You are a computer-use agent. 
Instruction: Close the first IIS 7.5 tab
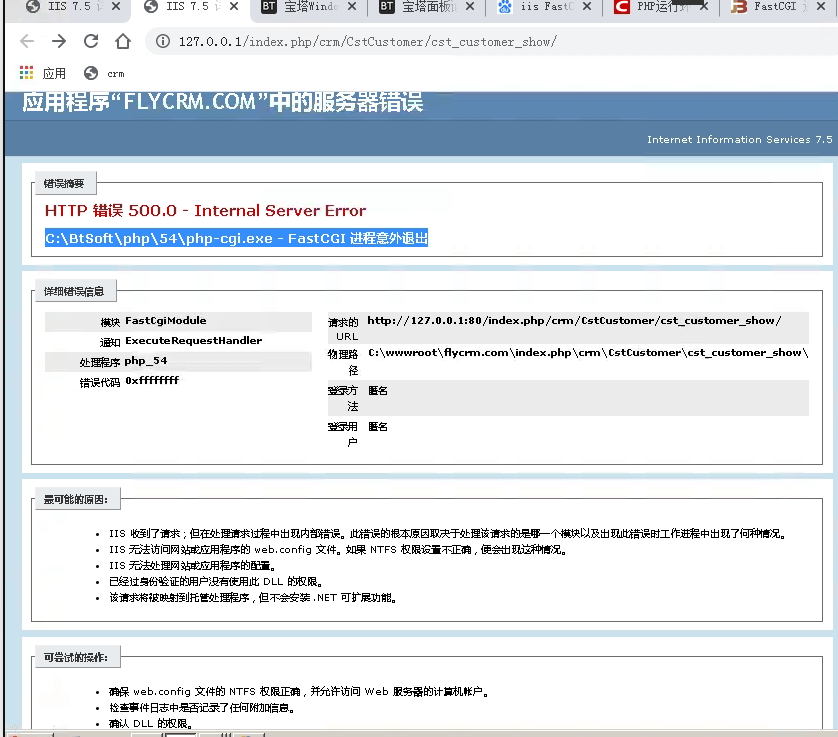(116, 6)
